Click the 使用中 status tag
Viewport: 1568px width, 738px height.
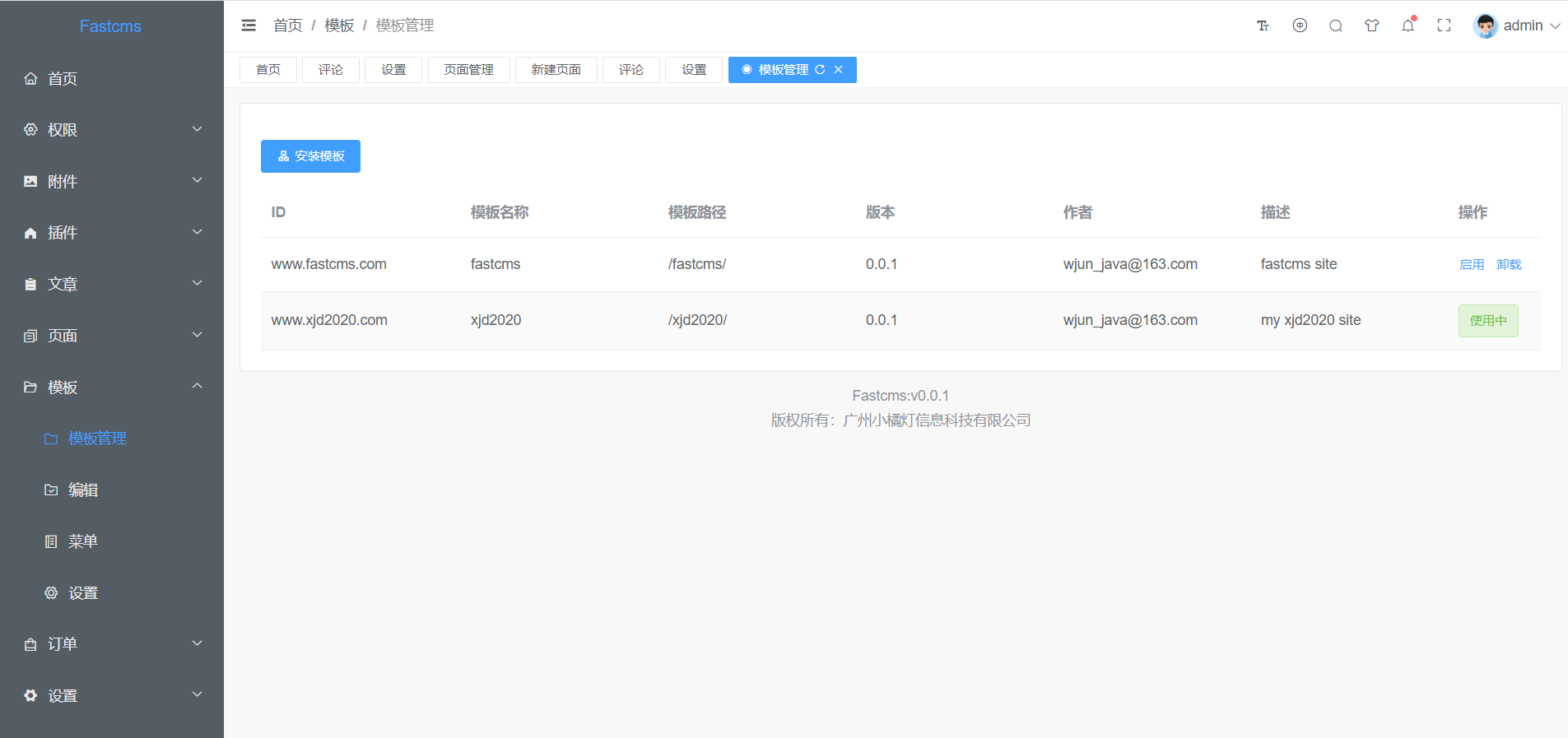(x=1488, y=321)
